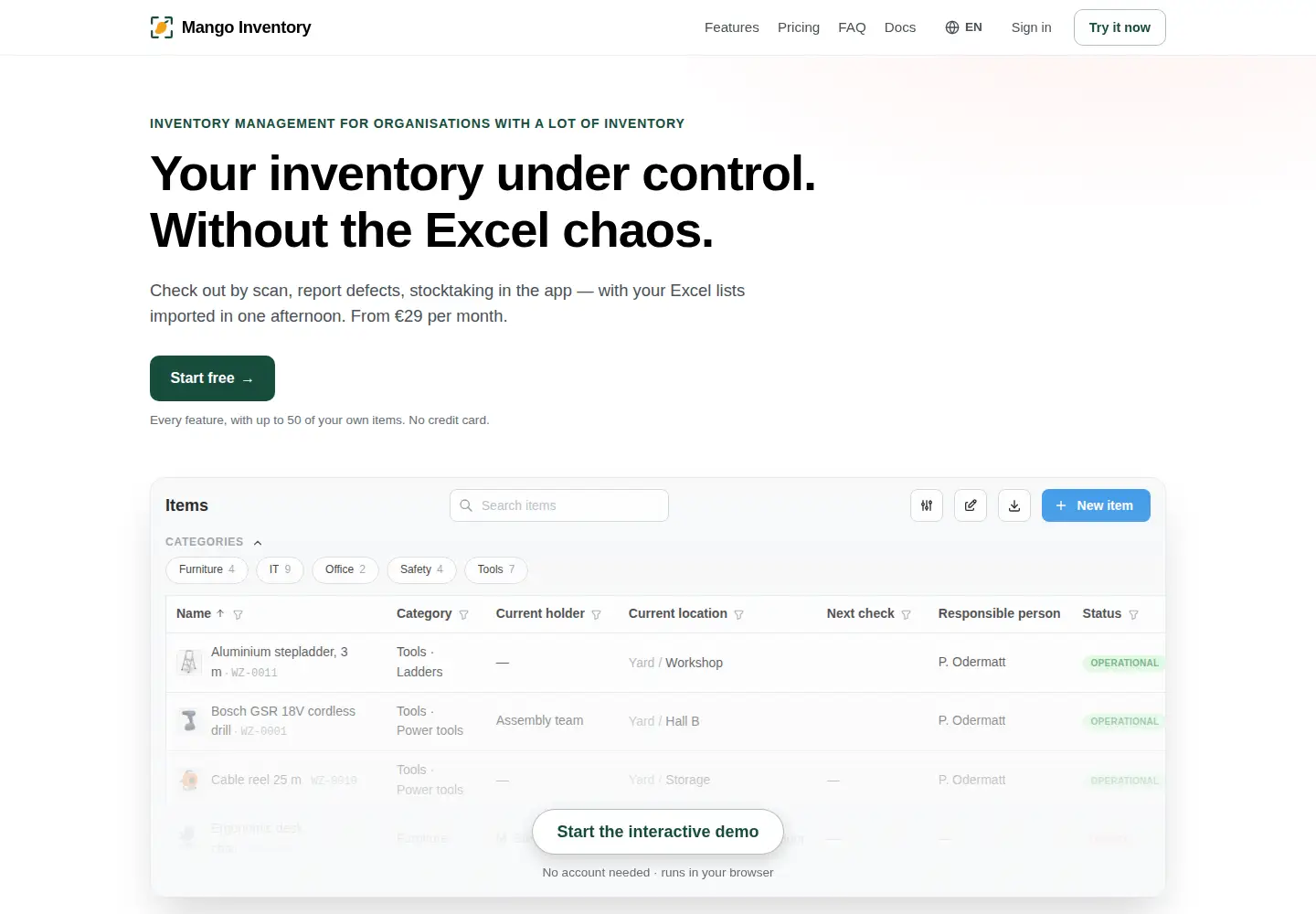Click the 'Assembly team' holder cell

pyautogui.click(x=539, y=720)
